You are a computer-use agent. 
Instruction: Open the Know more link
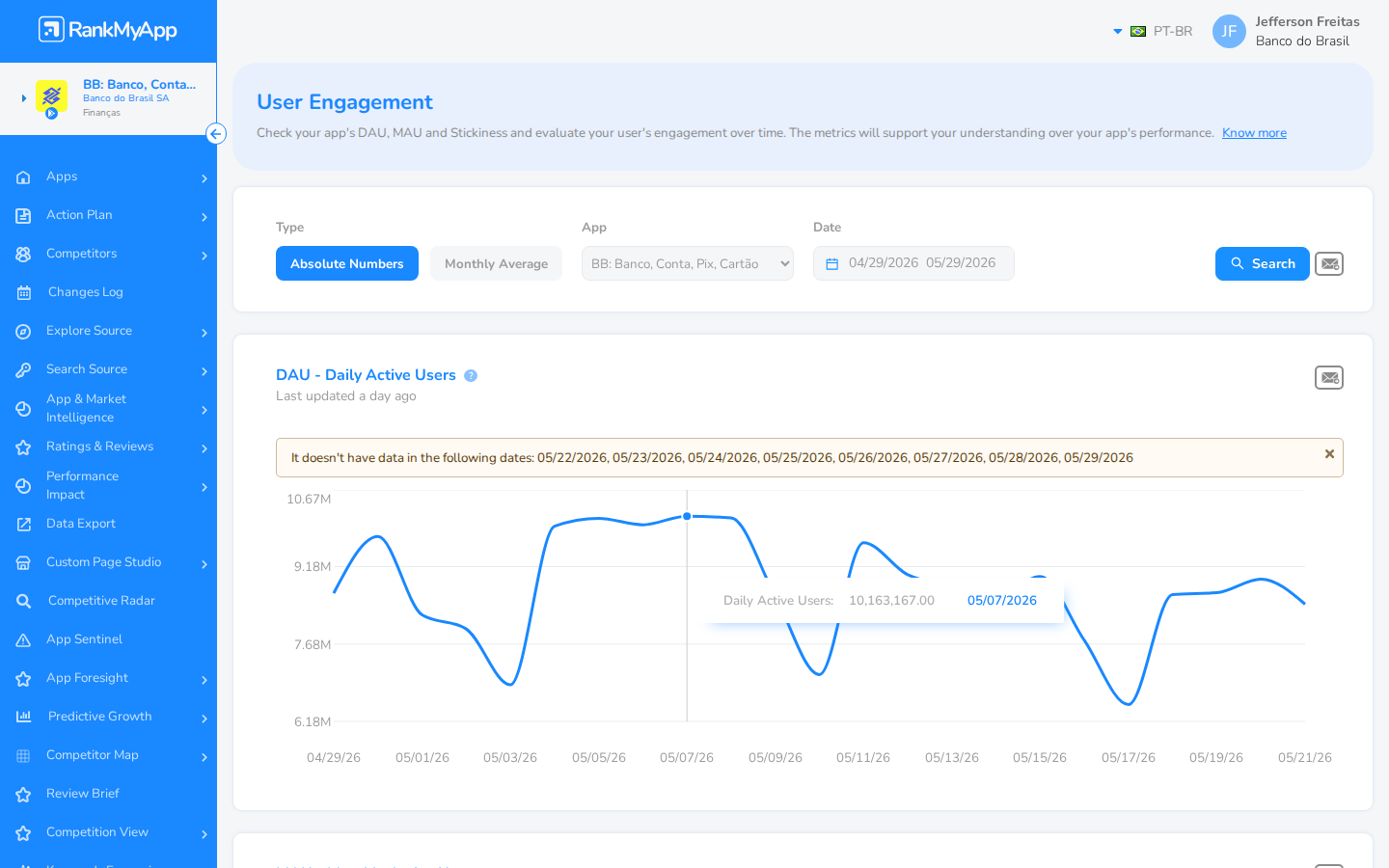(1254, 133)
